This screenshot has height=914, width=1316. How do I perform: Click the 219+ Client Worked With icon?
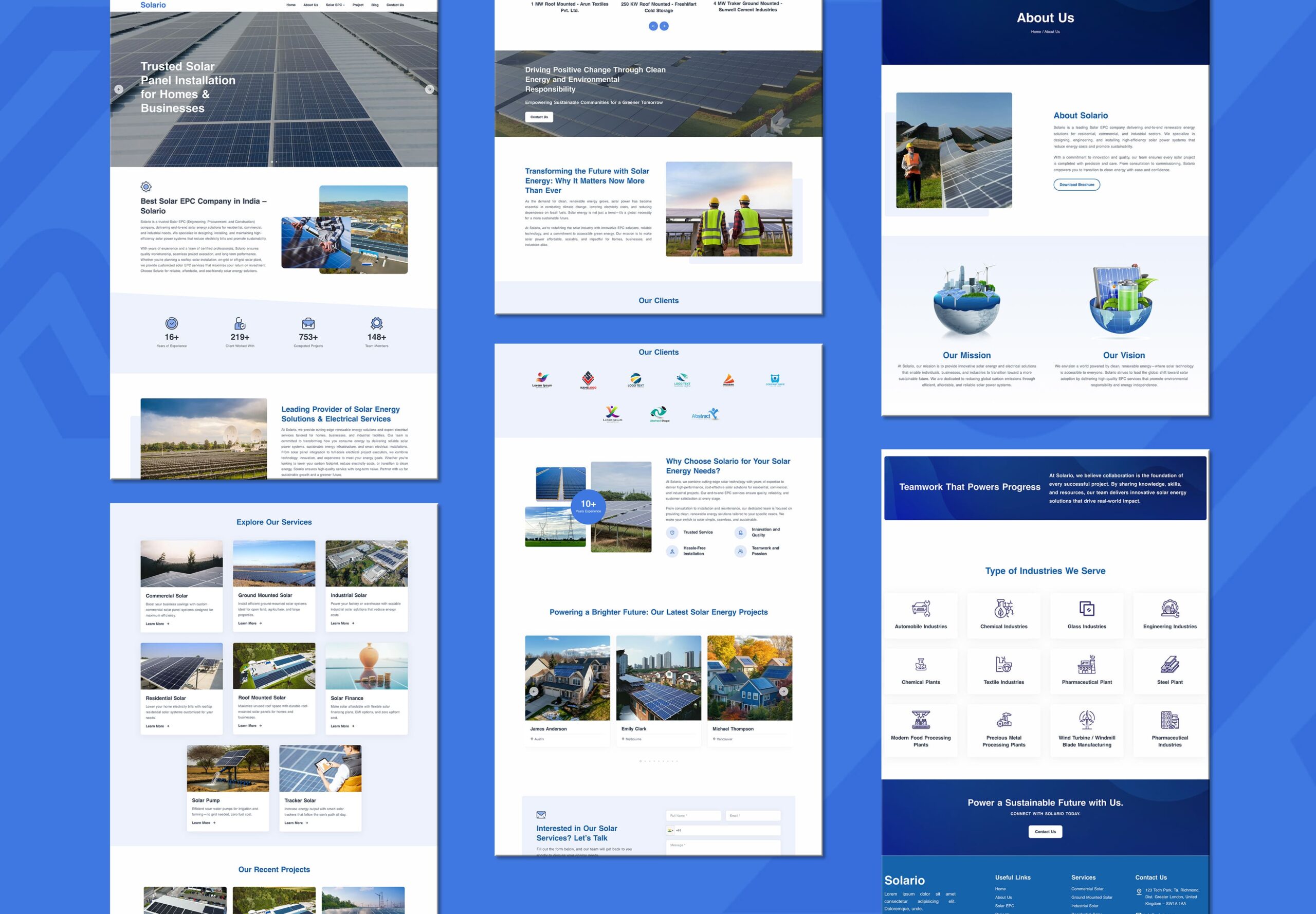[240, 323]
